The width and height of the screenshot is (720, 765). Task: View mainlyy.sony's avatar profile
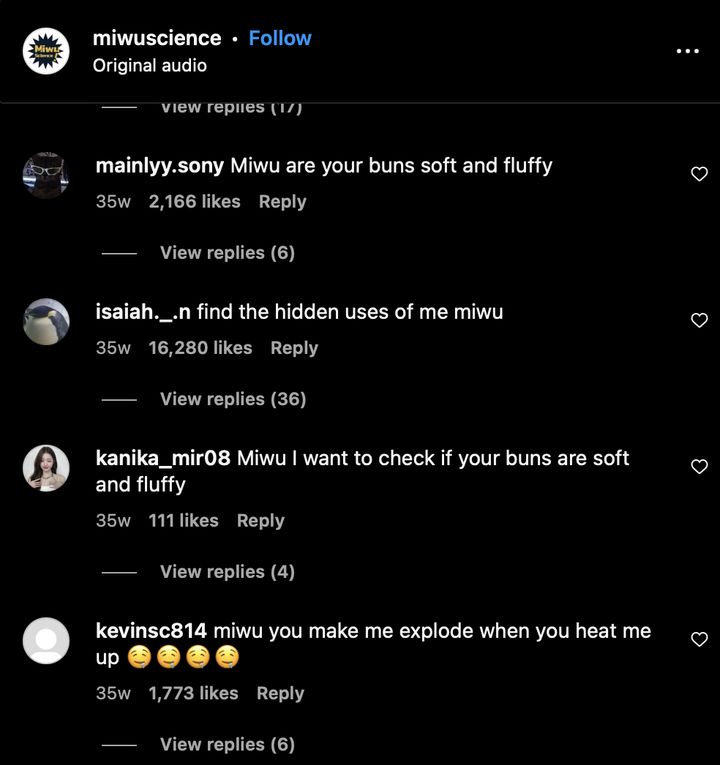pos(46,176)
